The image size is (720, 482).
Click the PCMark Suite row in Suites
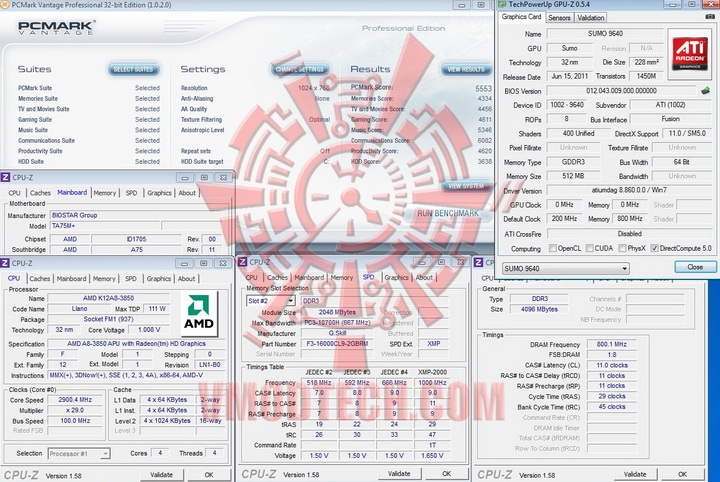[x=89, y=88]
